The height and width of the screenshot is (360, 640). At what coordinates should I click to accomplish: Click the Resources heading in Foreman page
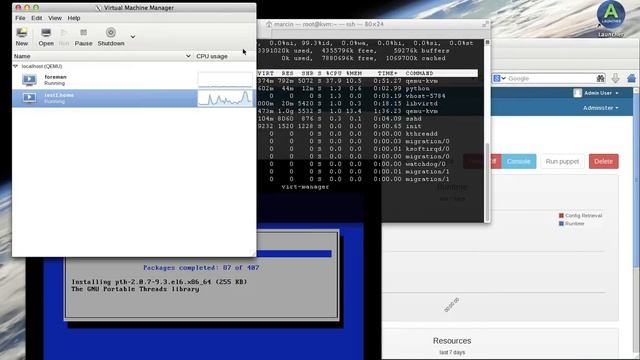(452, 340)
